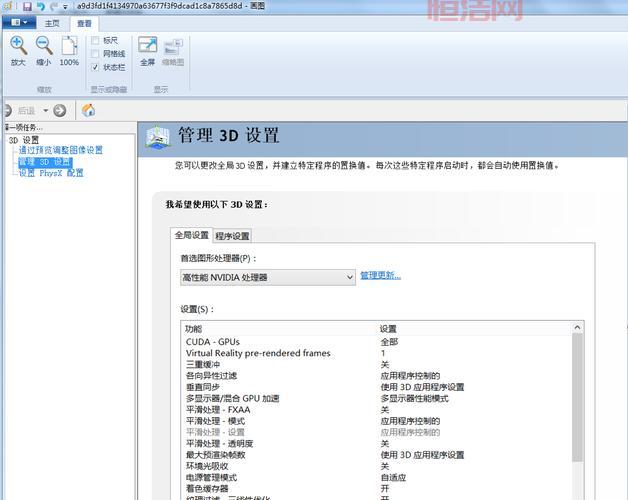
Task: Click the Zoom Out (缩小) icon
Action: coord(44,46)
